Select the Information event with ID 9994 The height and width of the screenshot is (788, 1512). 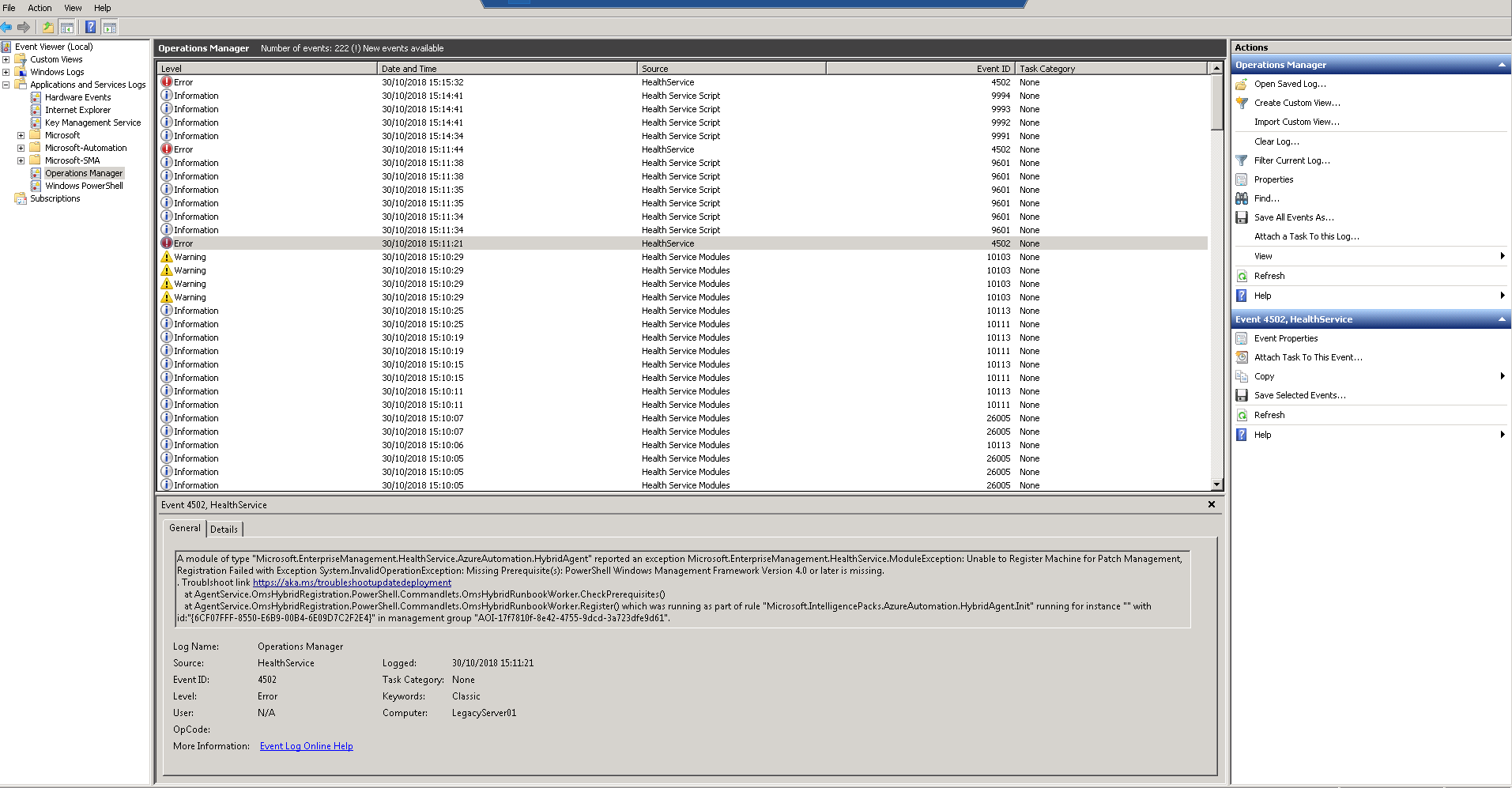click(x=682, y=96)
